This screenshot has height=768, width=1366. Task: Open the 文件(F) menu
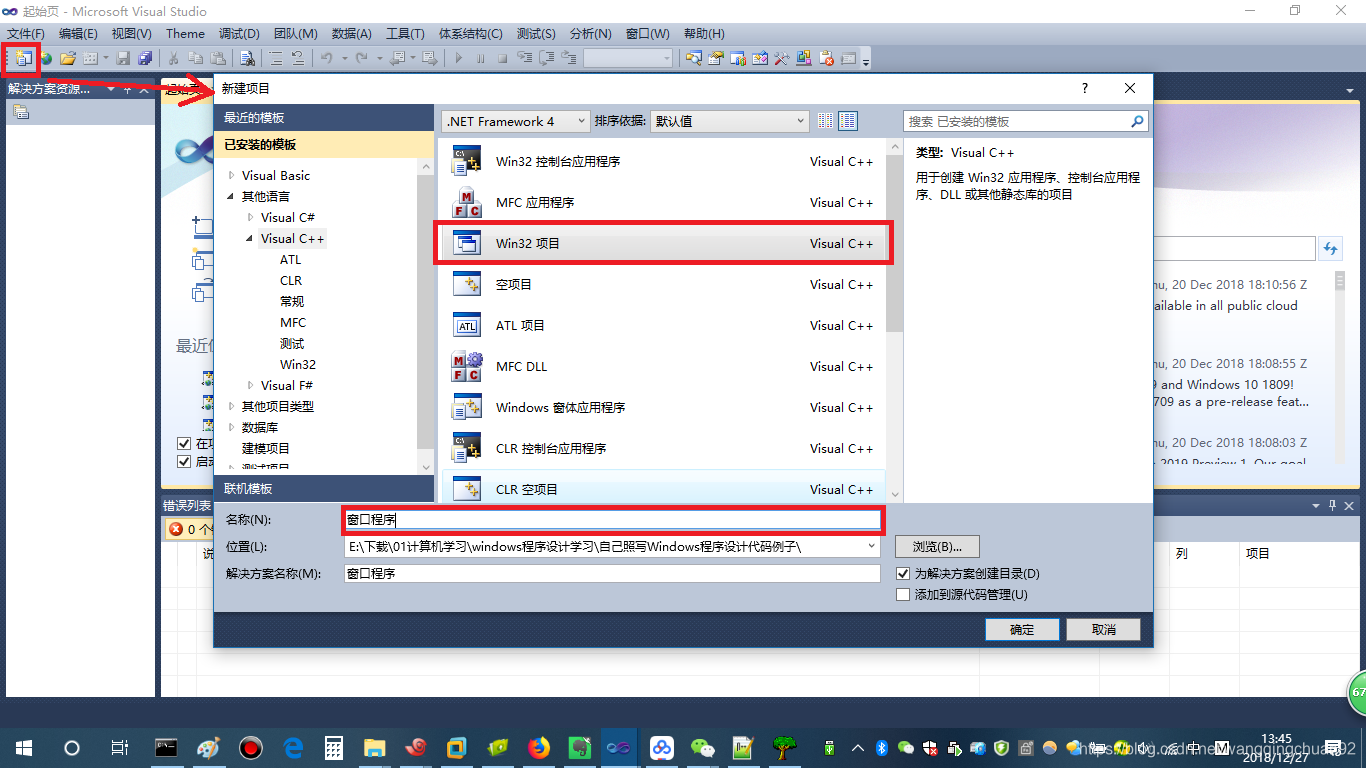tap(26, 33)
